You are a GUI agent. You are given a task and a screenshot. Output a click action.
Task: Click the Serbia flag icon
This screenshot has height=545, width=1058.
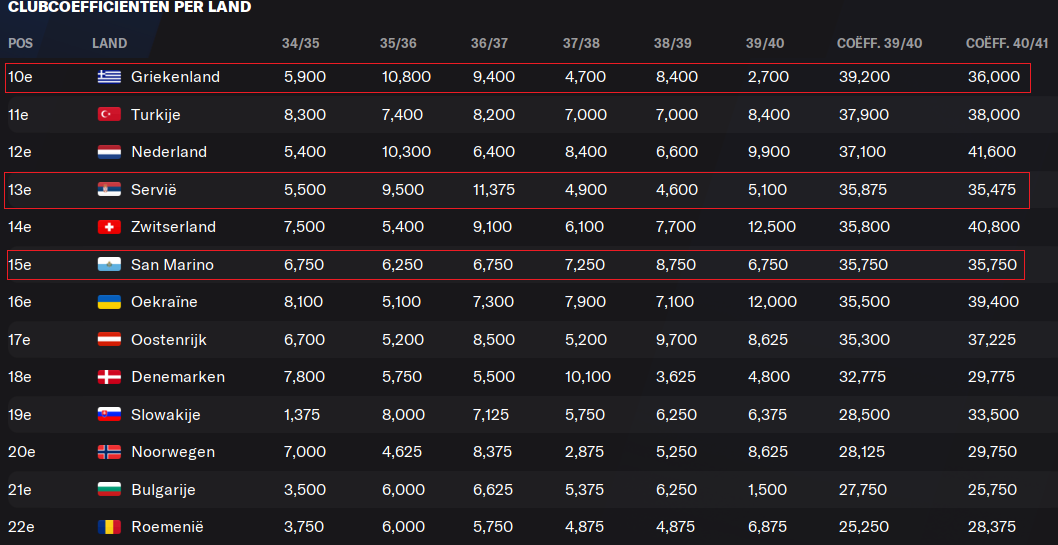coord(109,190)
